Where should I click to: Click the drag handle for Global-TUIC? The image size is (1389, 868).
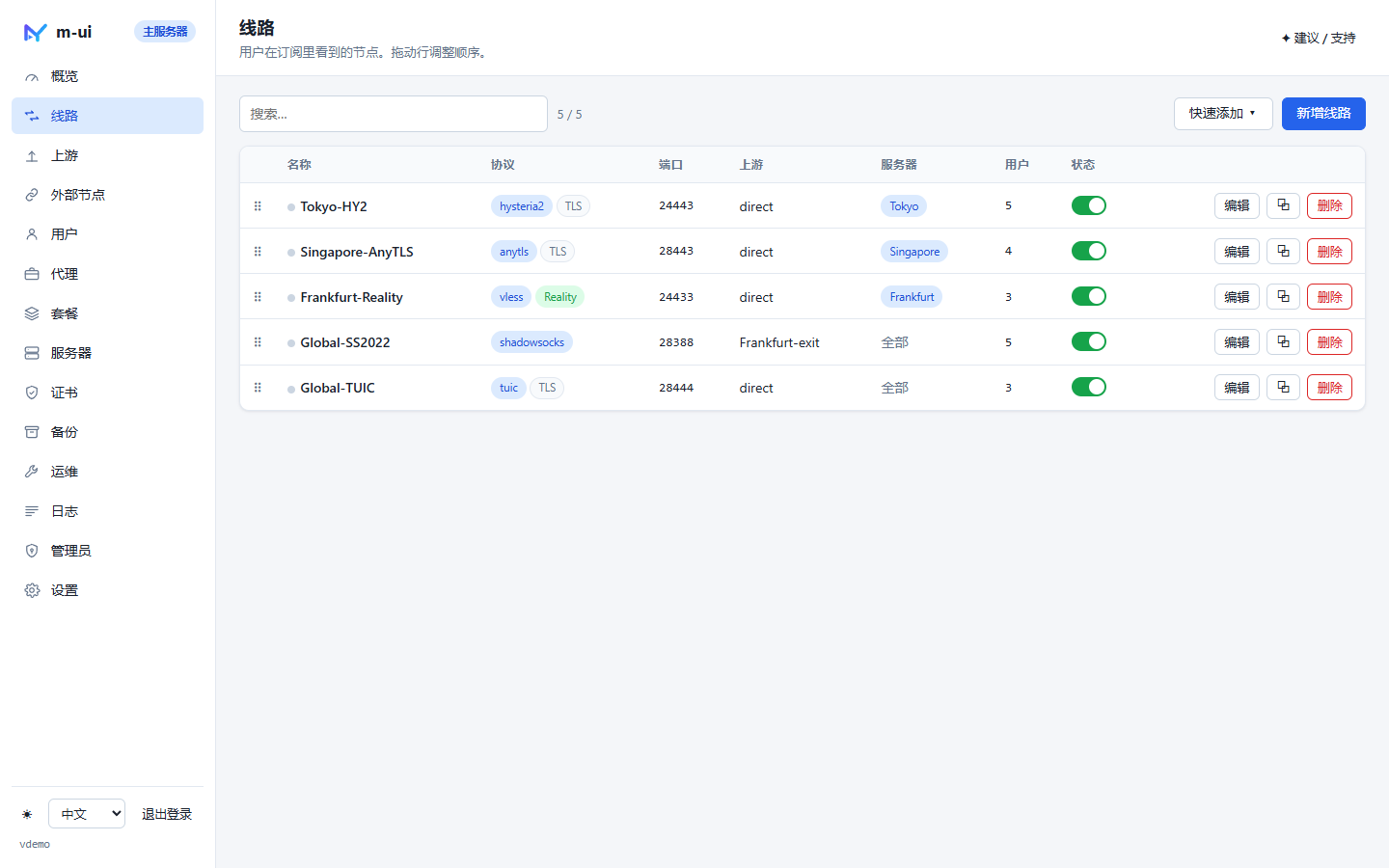tap(258, 387)
